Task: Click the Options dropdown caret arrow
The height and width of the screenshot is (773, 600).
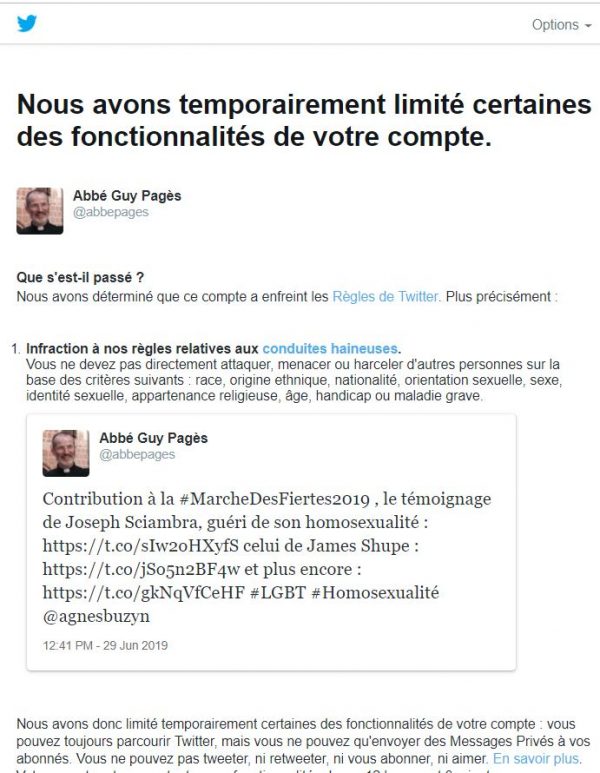Action: [588, 26]
